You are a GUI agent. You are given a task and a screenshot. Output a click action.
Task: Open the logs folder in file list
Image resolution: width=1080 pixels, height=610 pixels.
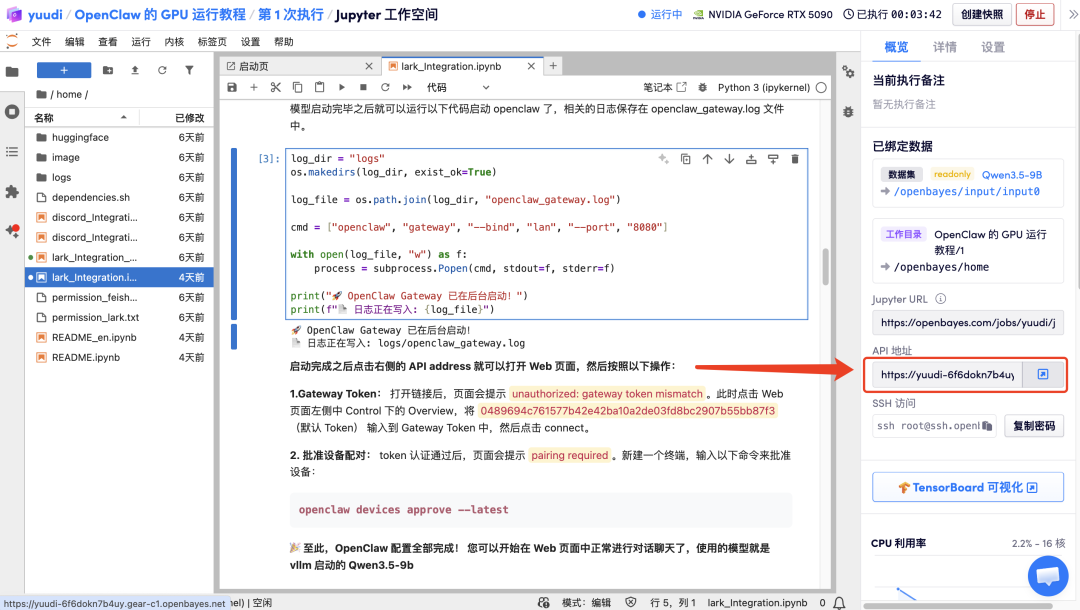pyautogui.click(x=119, y=177)
